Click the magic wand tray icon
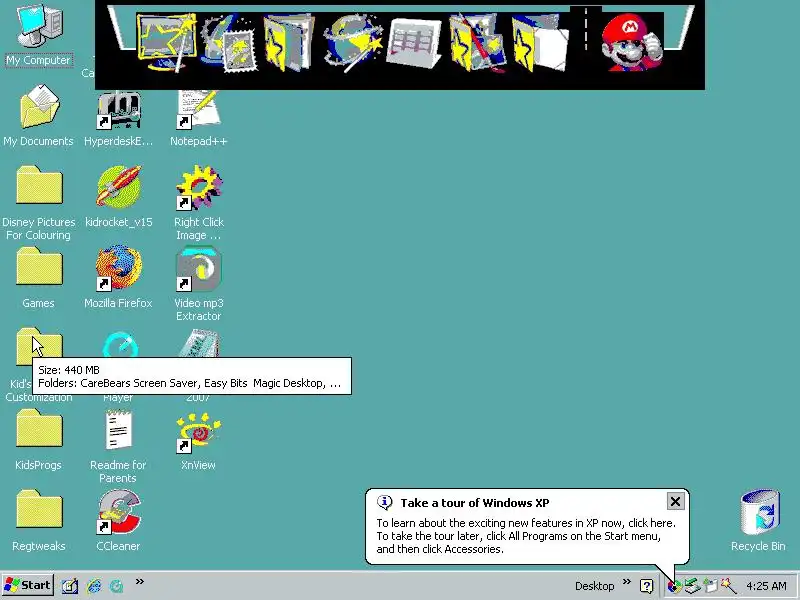The height and width of the screenshot is (600, 800). [728, 586]
